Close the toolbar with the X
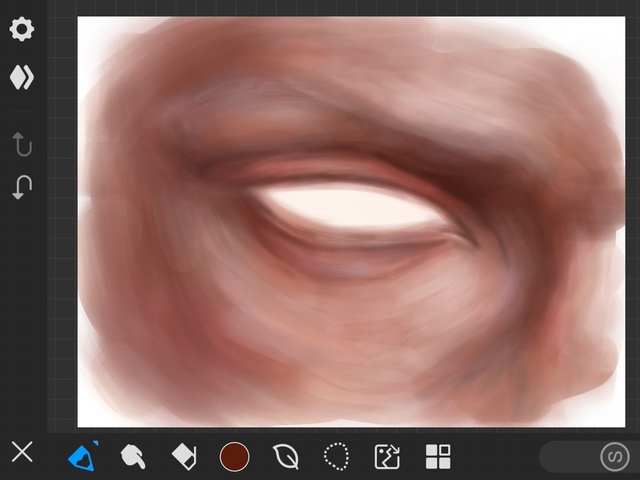 point(22,452)
